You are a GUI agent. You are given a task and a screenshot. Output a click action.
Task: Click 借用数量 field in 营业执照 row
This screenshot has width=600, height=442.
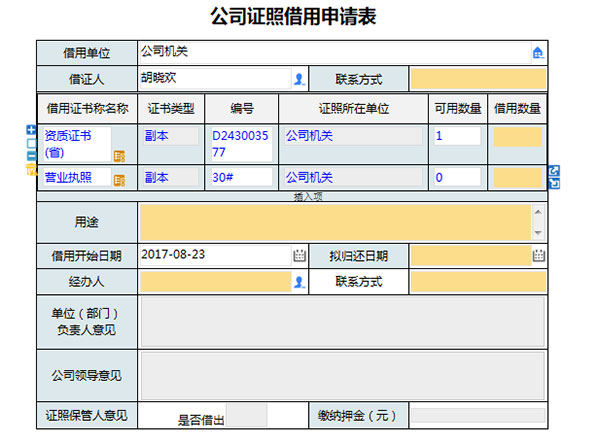517,178
